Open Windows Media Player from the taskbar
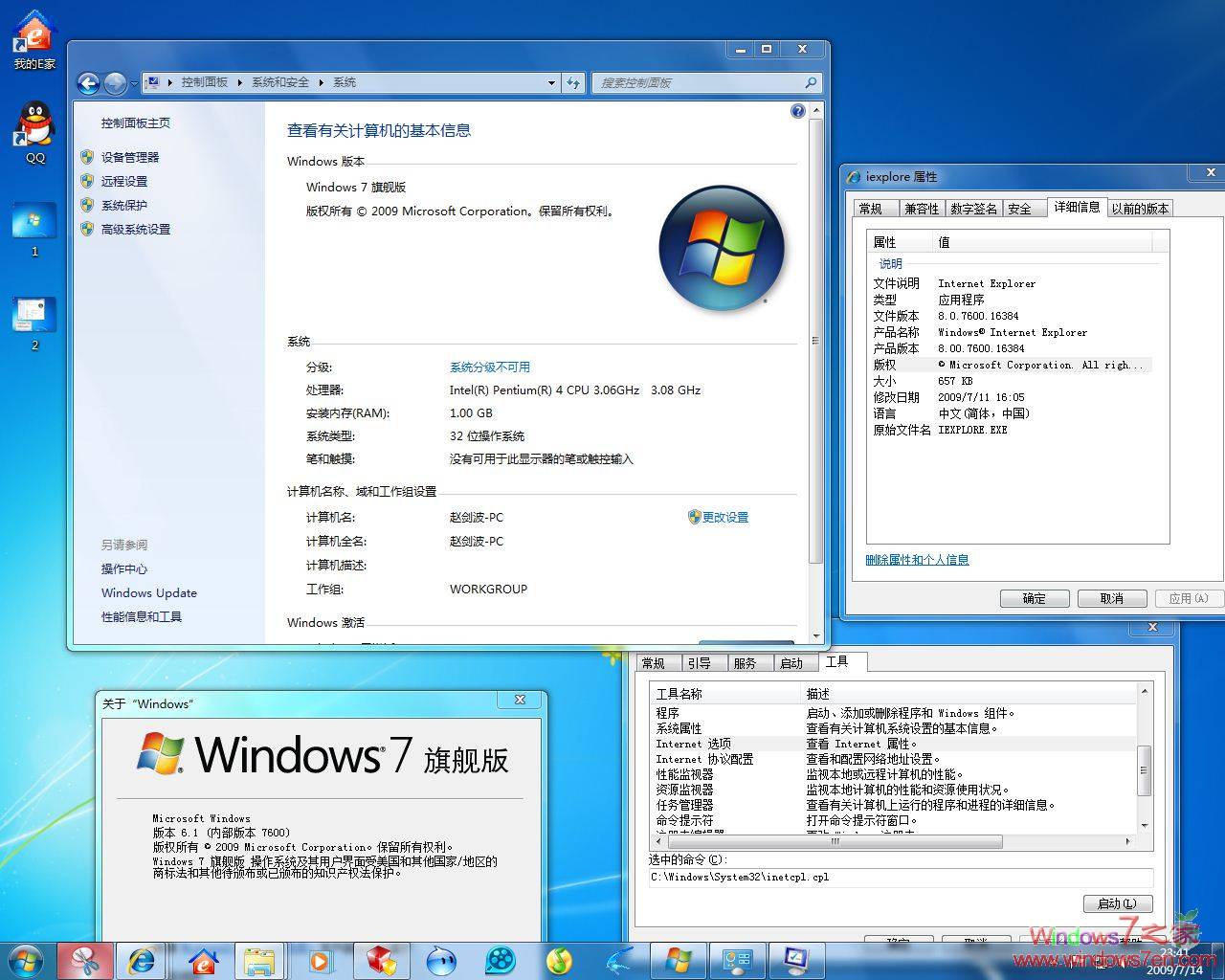1225x980 pixels. pyautogui.click(x=320, y=961)
